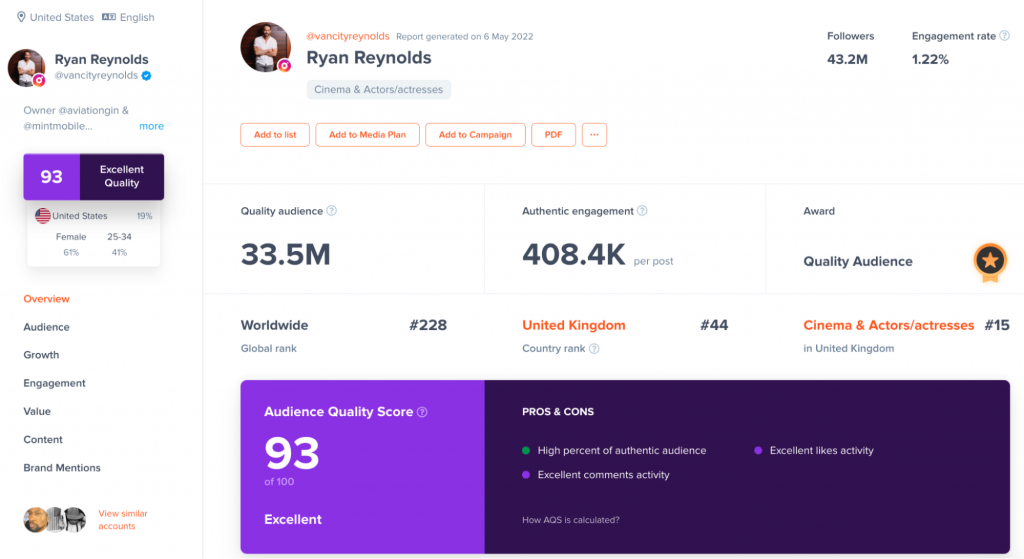The height and width of the screenshot is (559, 1024).
Task: Click the #228 worldwide rank value
Action: 428,325
